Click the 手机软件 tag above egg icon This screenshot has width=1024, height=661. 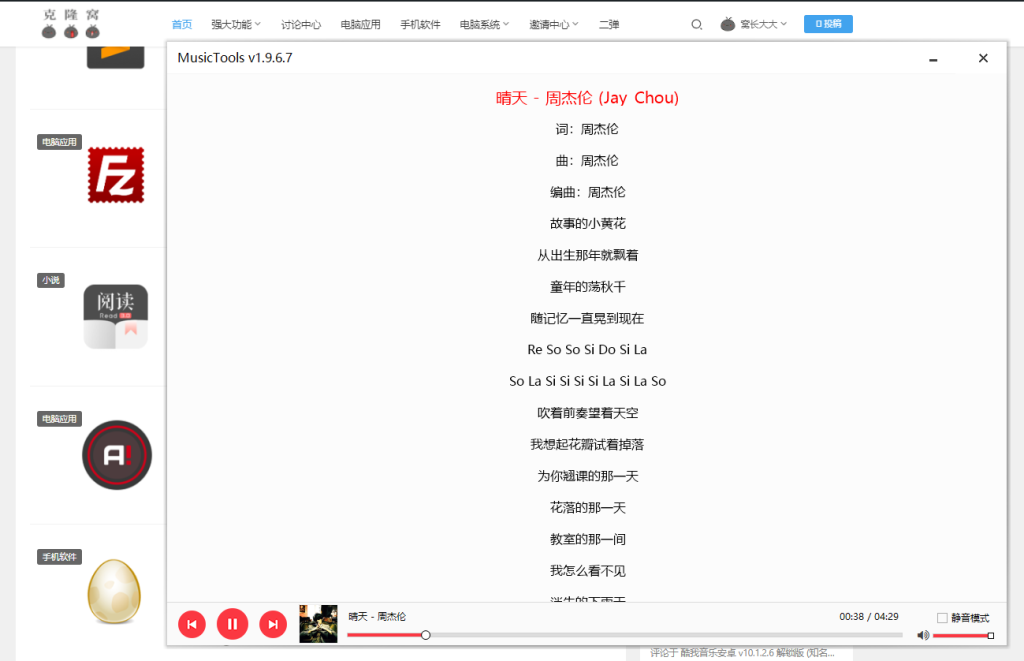tap(59, 557)
